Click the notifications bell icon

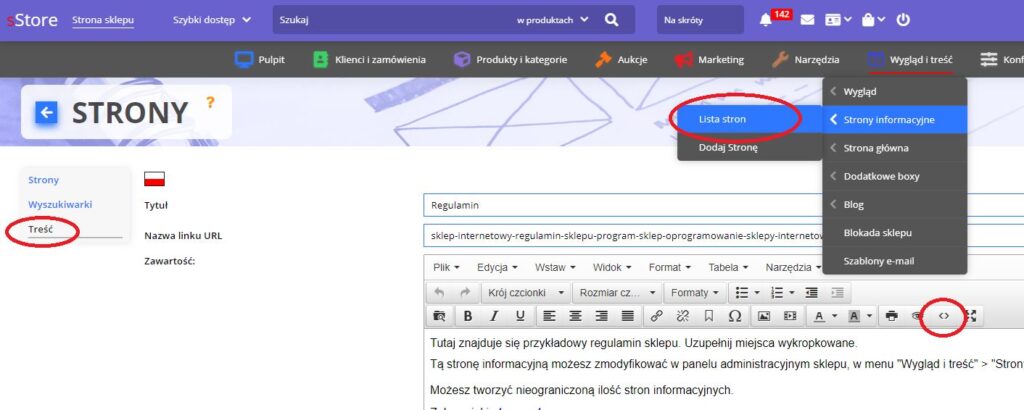[x=766, y=20]
